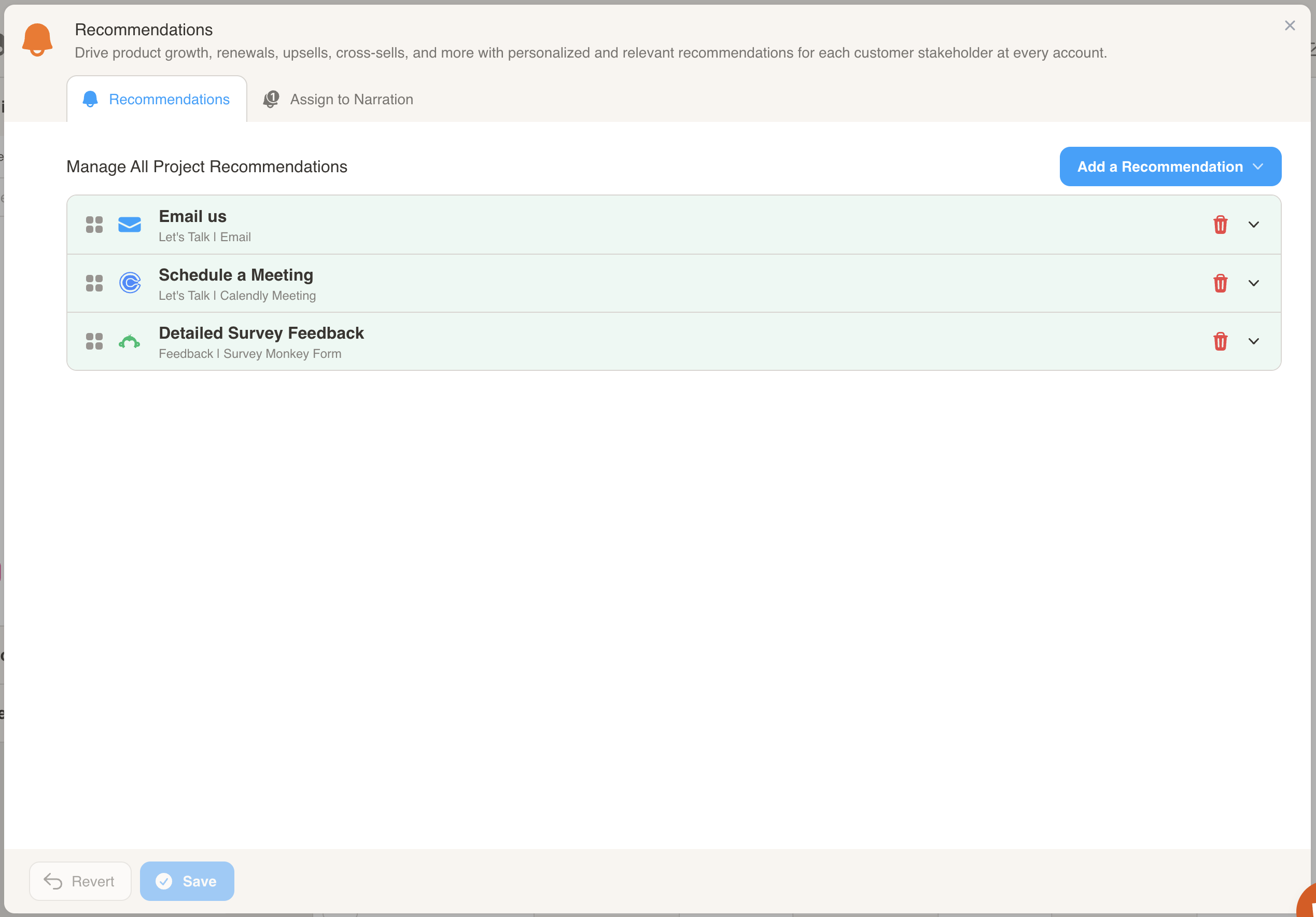The height and width of the screenshot is (917, 1316).
Task: Click the Revert button
Action: [80, 881]
